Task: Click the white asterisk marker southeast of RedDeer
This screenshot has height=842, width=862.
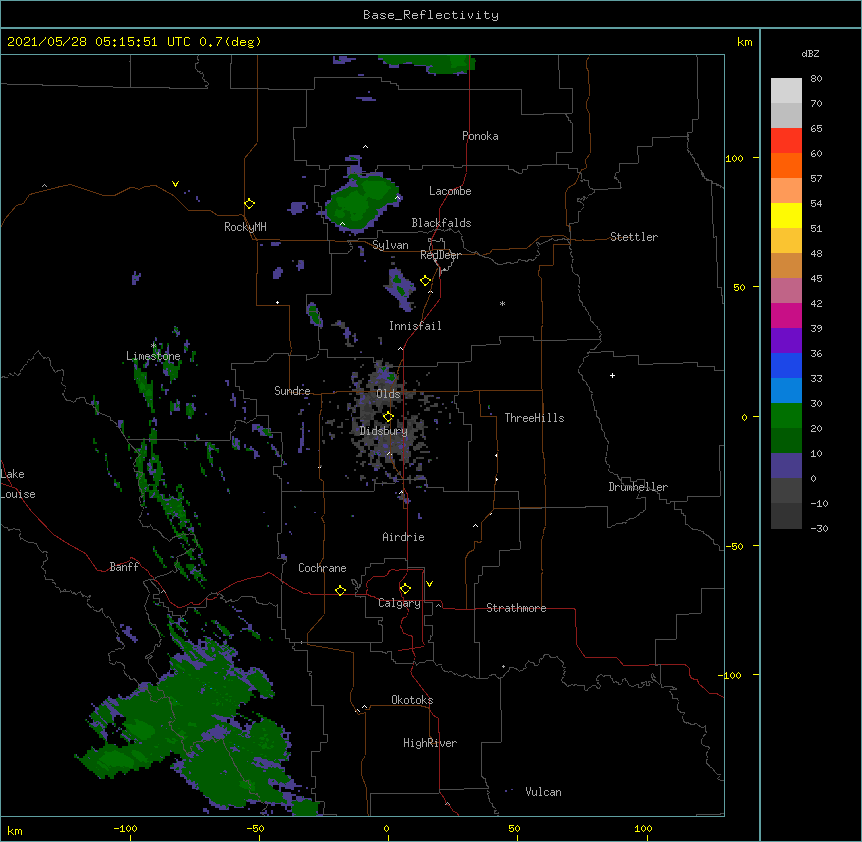Action: (502, 303)
